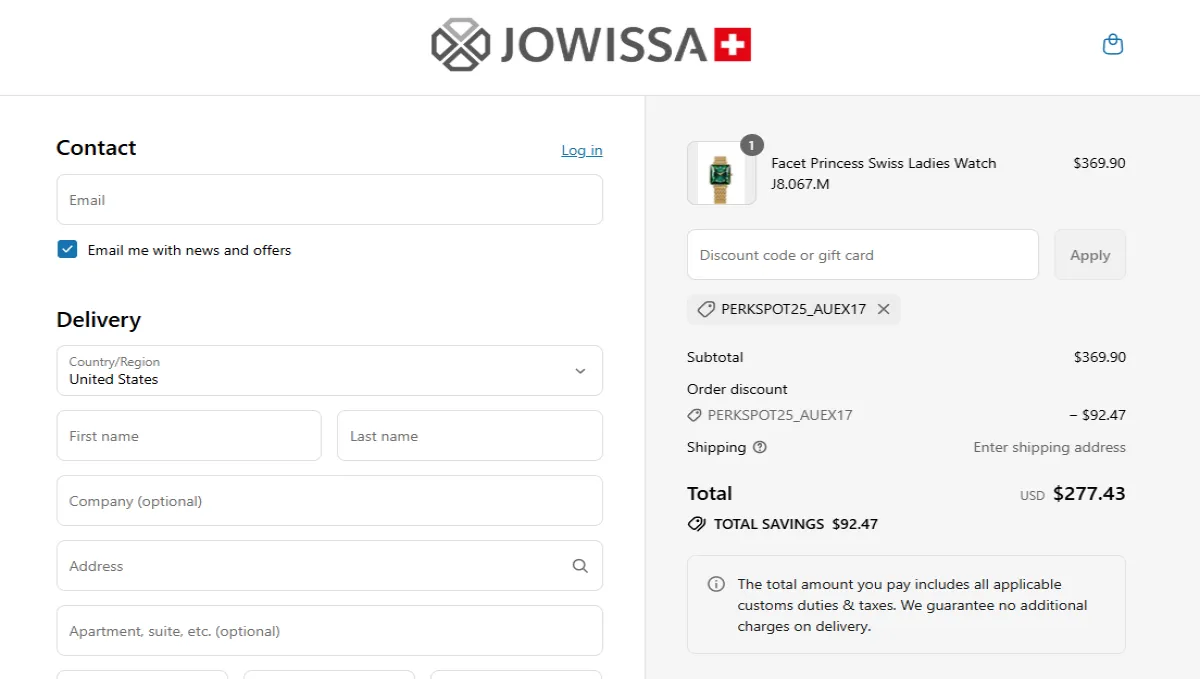Screen dimensions: 1200x679
Task: Click the Apply discount button
Action: tap(1090, 255)
